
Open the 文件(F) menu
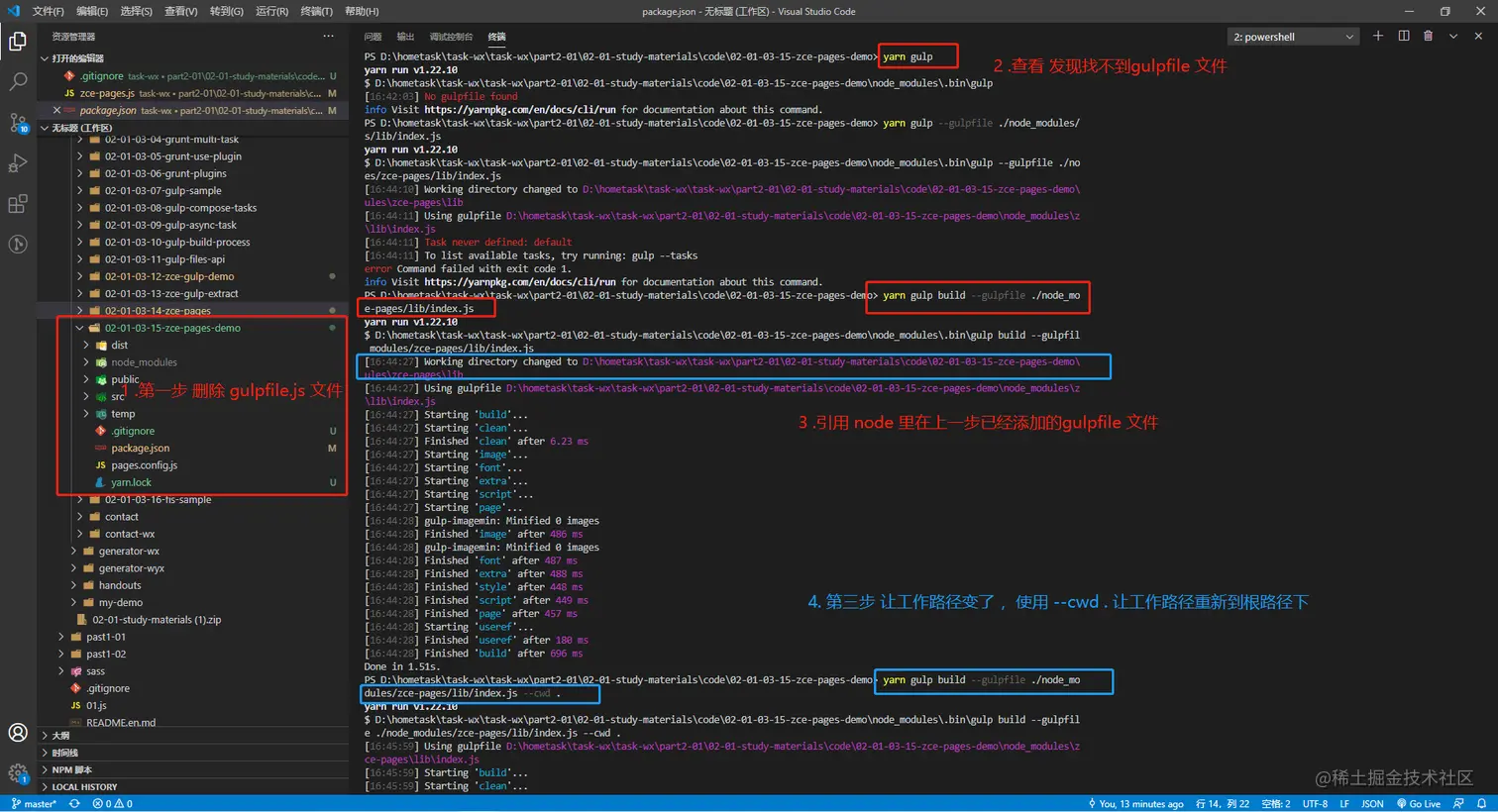point(49,11)
